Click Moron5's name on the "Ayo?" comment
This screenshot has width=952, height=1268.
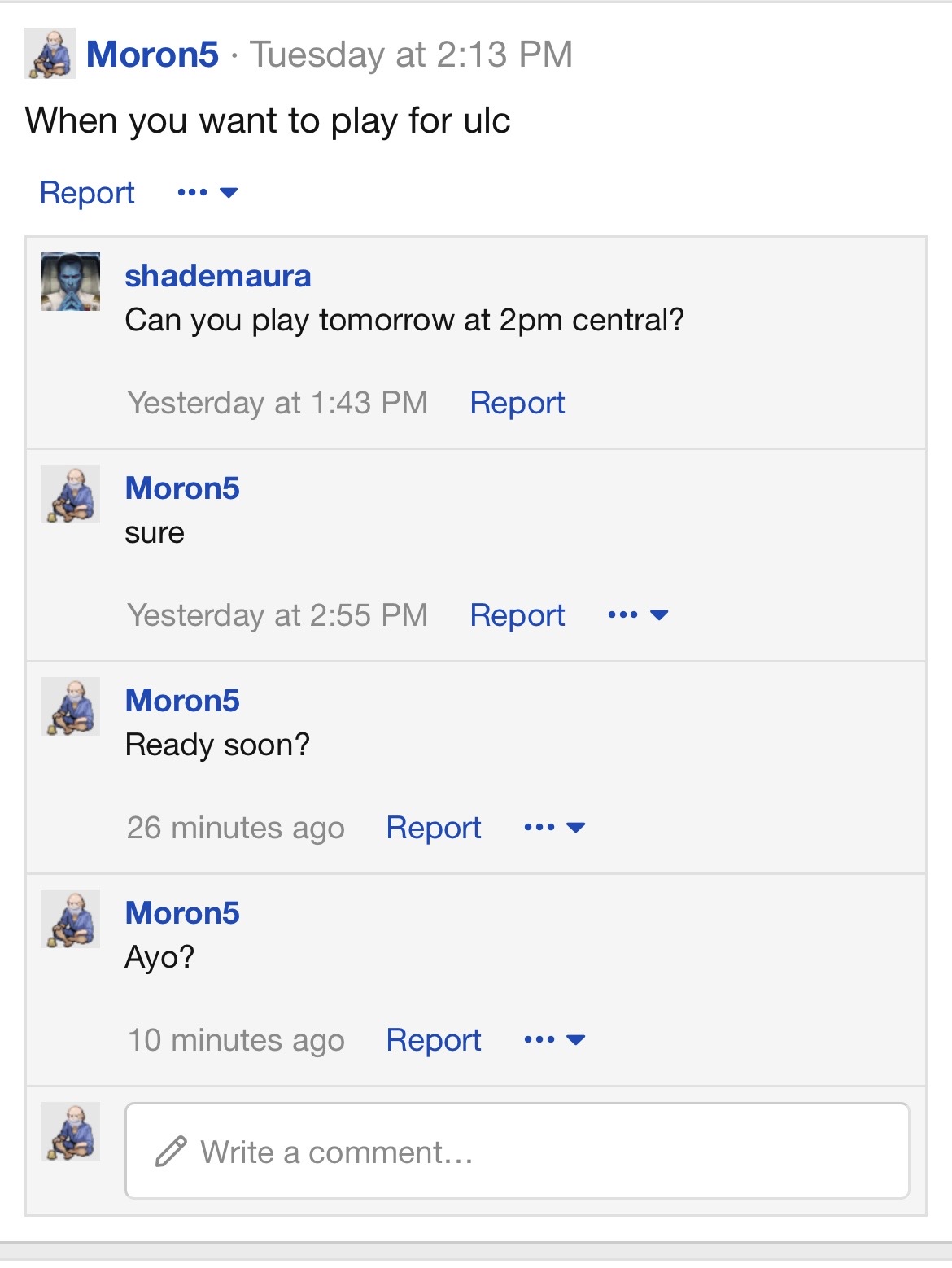click(182, 913)
